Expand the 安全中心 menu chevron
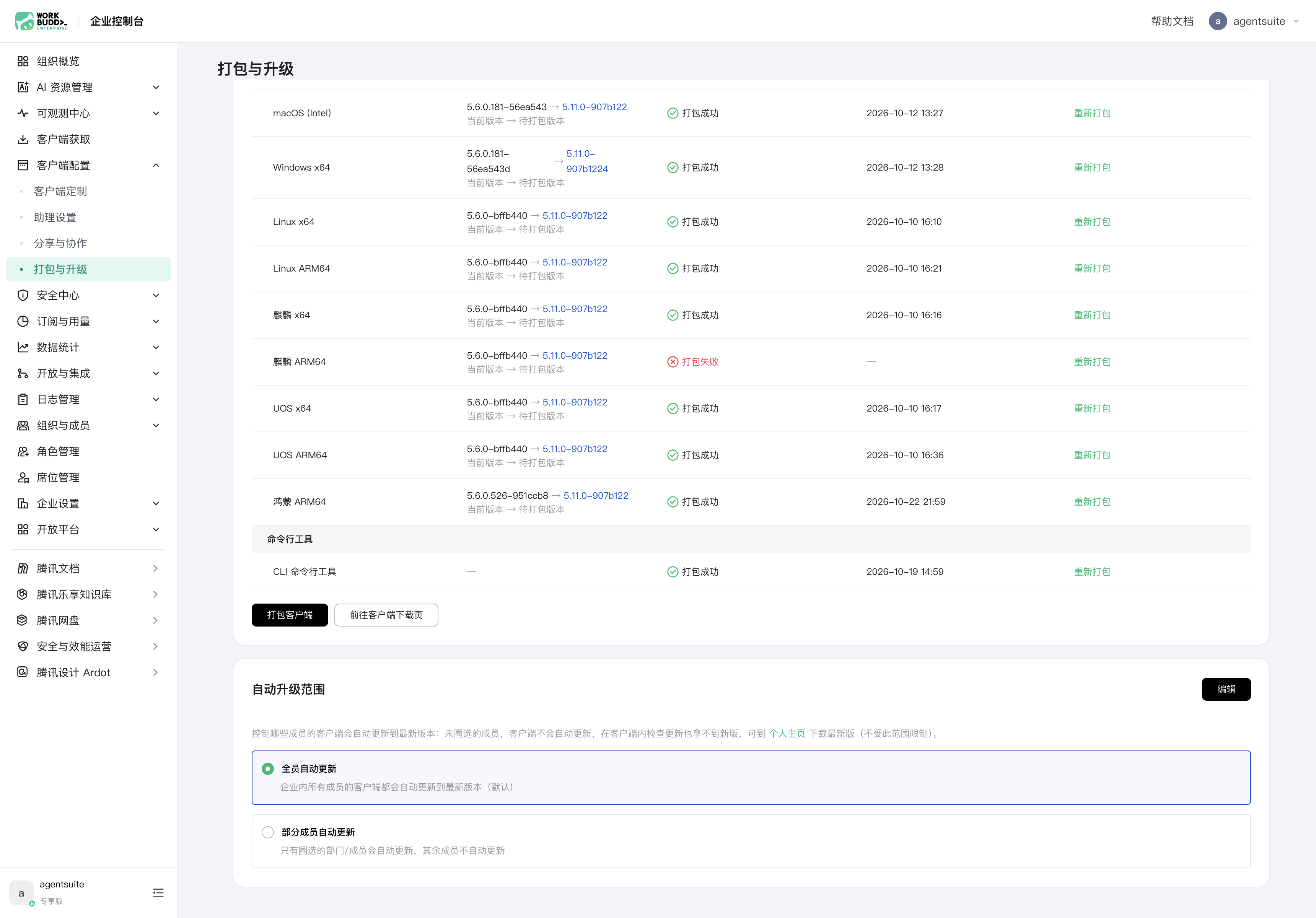The height and width of the screenshot is (918, 1316). [x=156, y=295]
